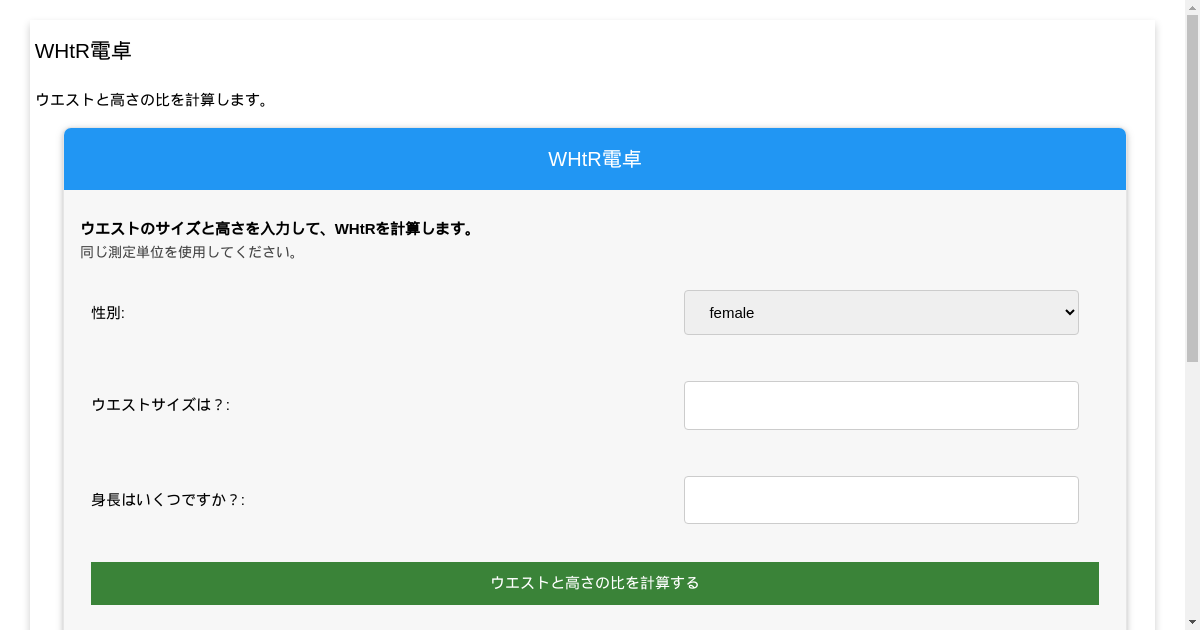Viewport: 1200px width, 630px height.
Task: Click the scrollbar down arrow
Action: point(1193,623)
